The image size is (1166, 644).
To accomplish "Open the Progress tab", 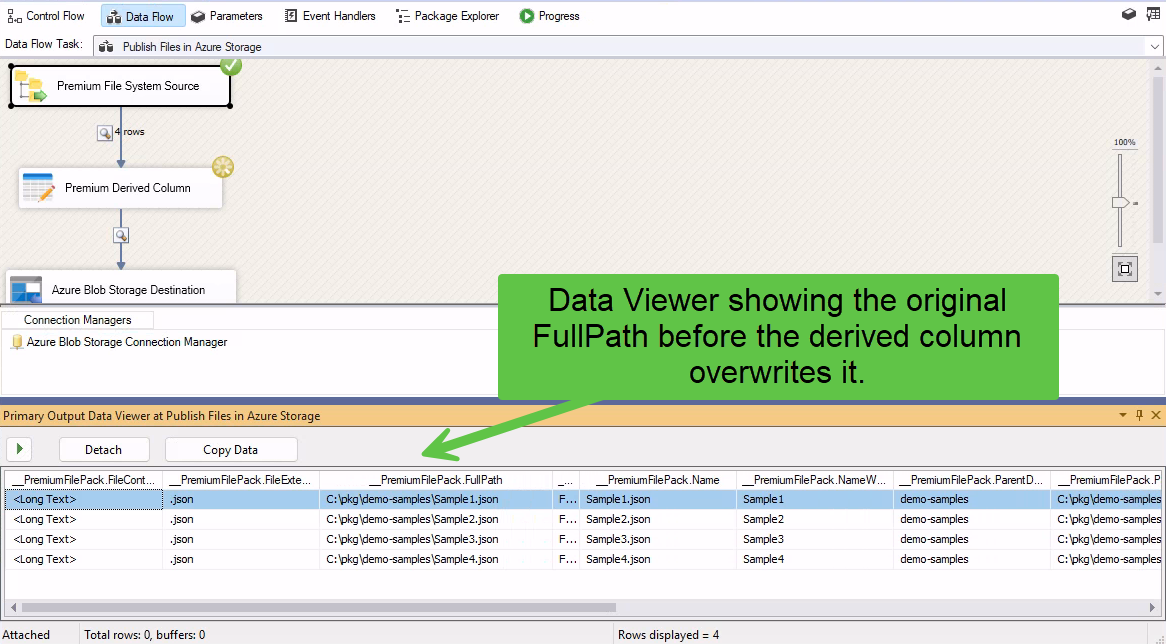I will 550,16.
